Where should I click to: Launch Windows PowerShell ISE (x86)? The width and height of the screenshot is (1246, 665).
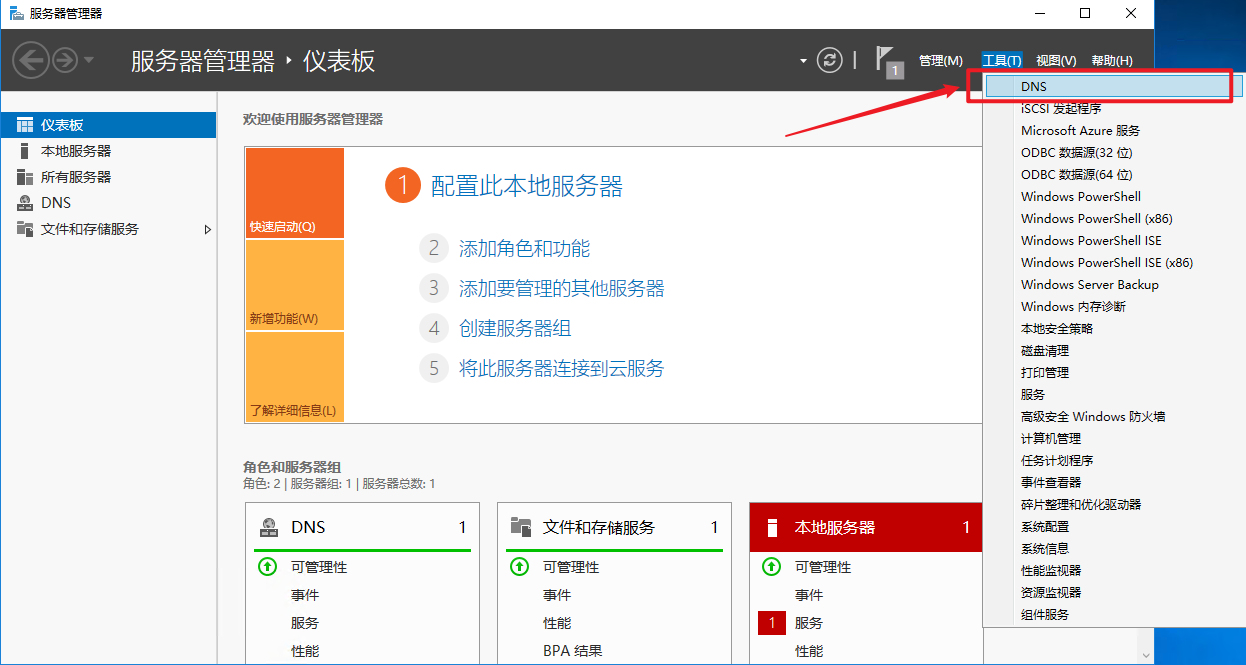pos(1107,262)
